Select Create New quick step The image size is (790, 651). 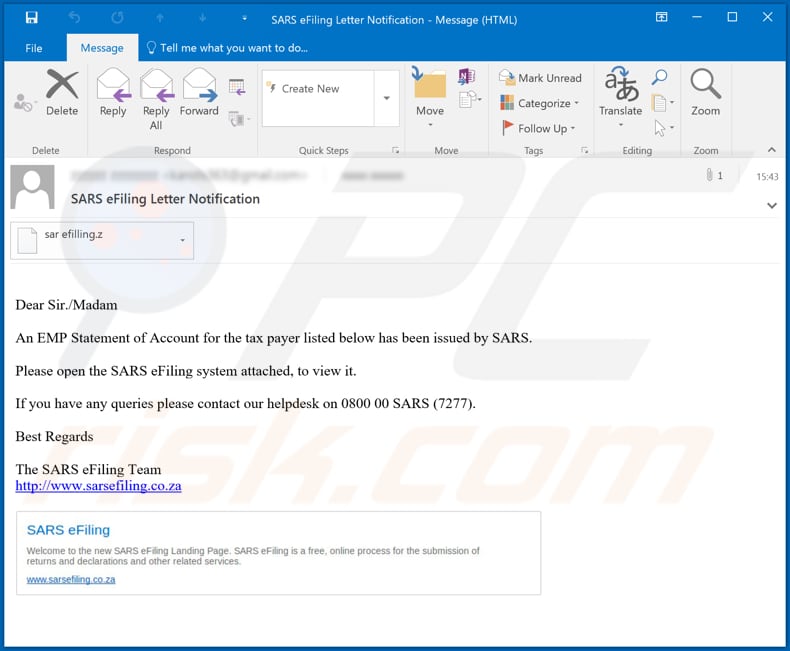click(x=310, y=89)
